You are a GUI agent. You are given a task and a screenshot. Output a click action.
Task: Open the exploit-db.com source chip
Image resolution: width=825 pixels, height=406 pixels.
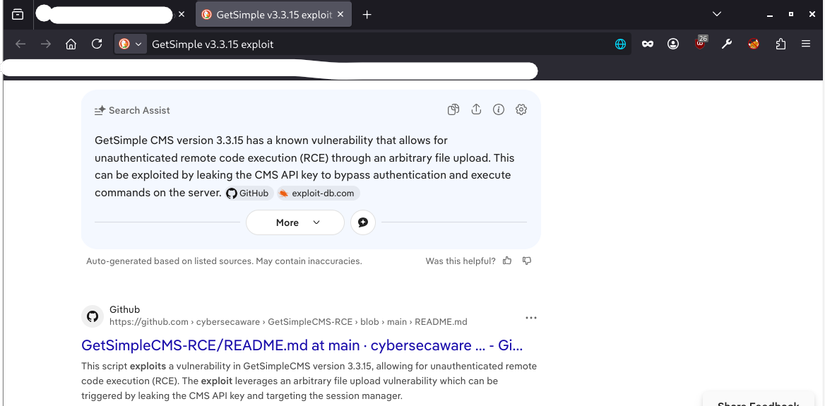318,194
